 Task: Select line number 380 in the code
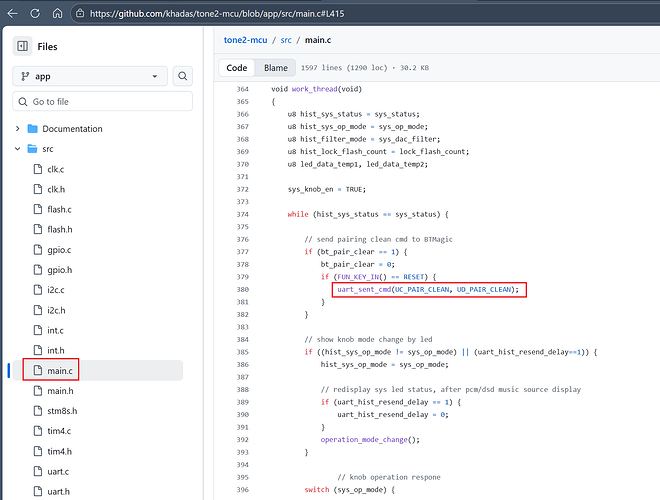point(242,289)
